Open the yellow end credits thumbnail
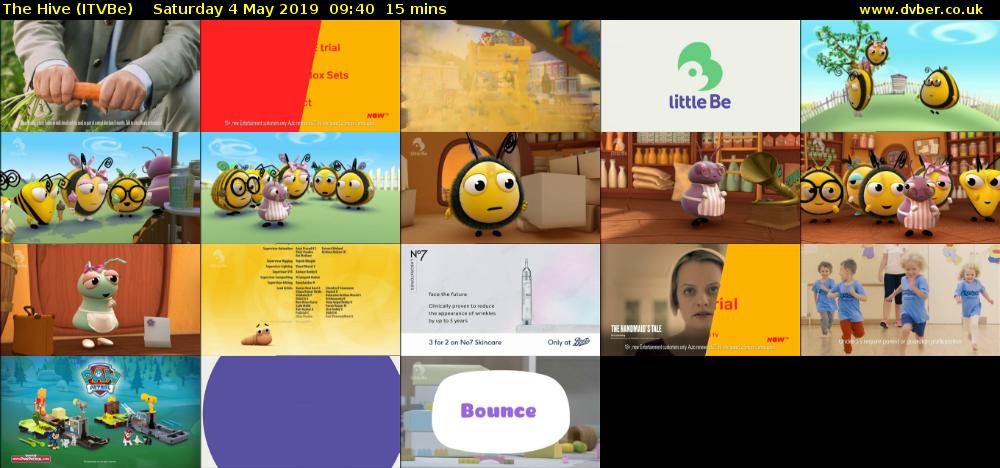Image resolution: width=1000 pixels, height=468 pixels. coord(300,300)
